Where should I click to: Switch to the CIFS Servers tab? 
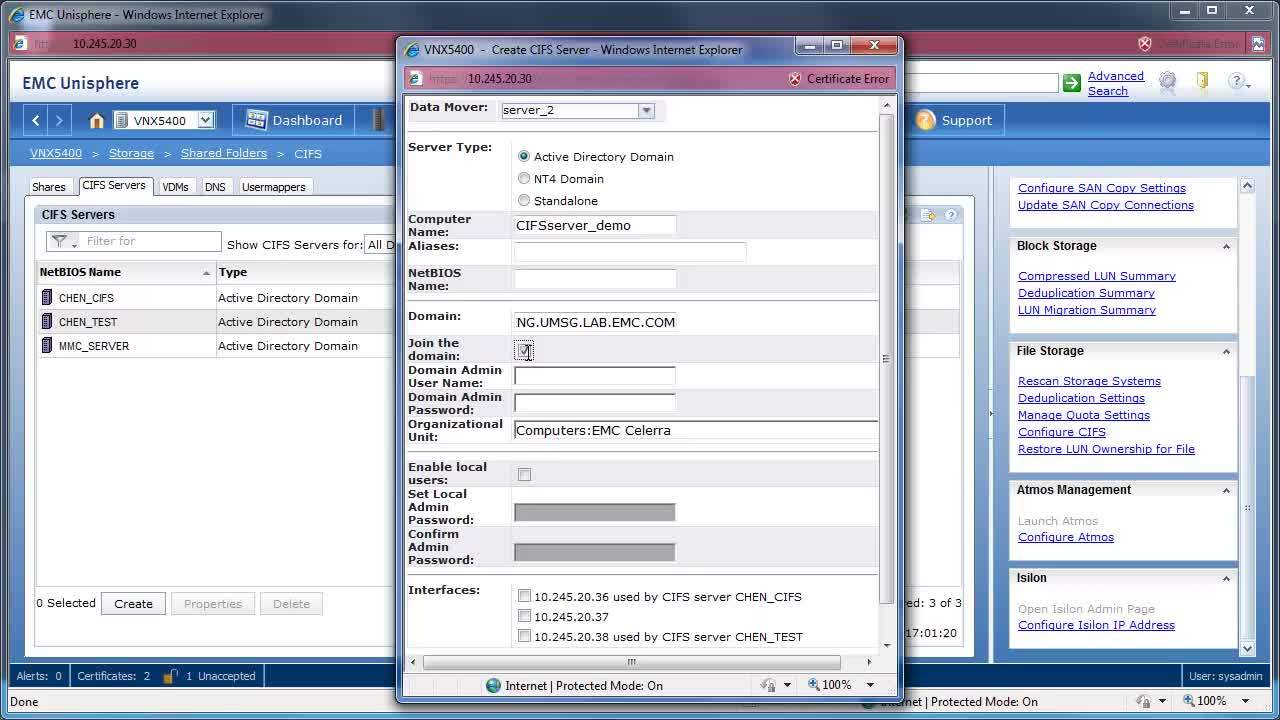pyautogui.click(x=114, y=186)
